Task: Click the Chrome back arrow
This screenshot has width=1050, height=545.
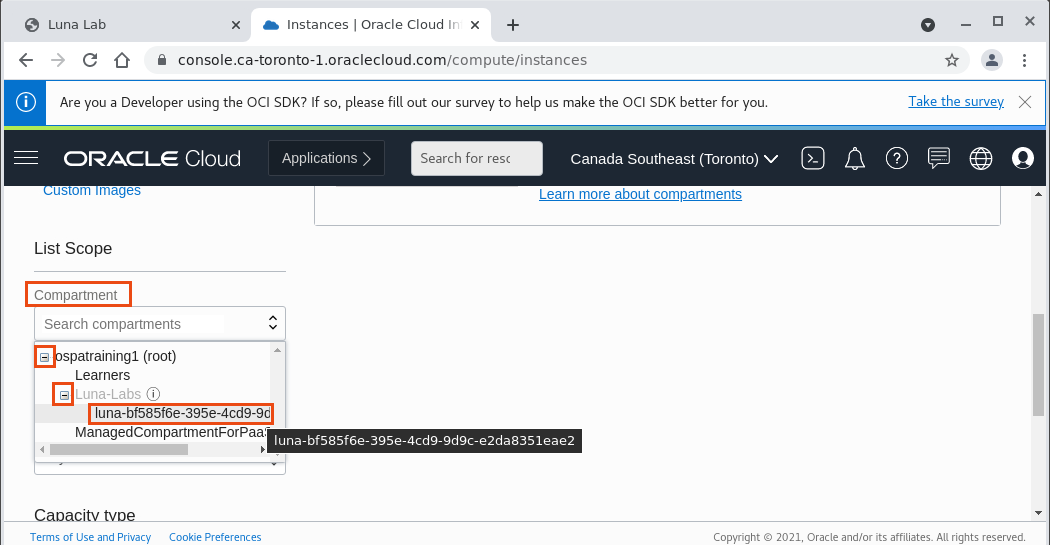Action: click(x=25, y=60)
